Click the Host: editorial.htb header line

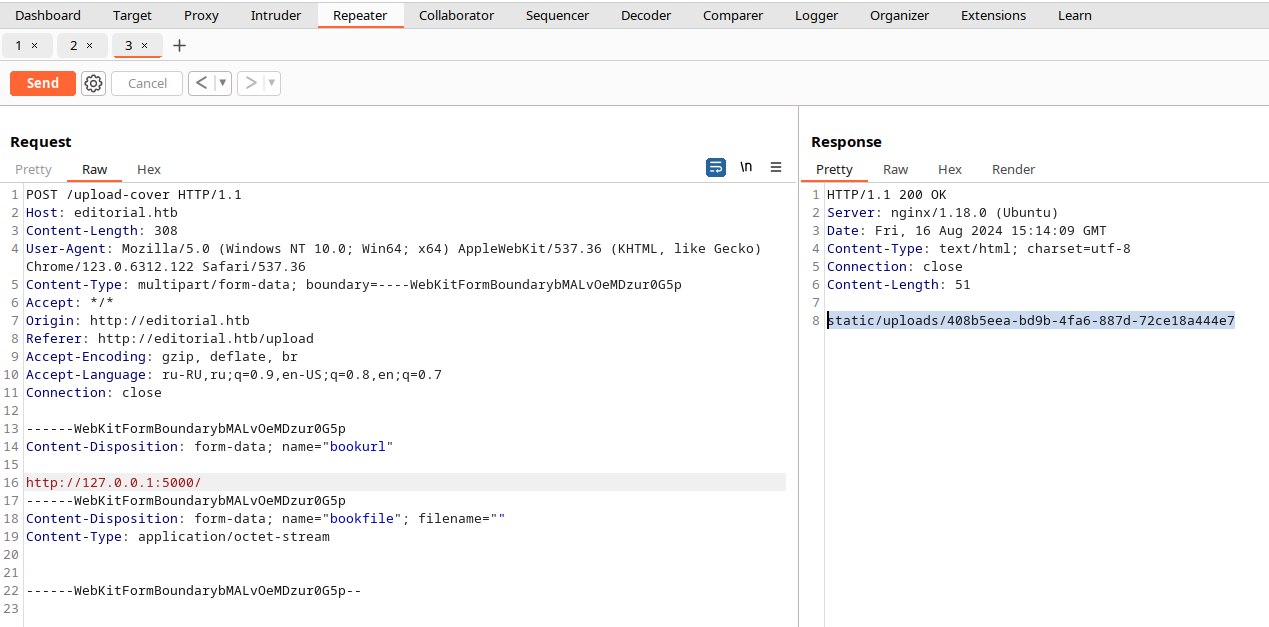tap(102, 213)
